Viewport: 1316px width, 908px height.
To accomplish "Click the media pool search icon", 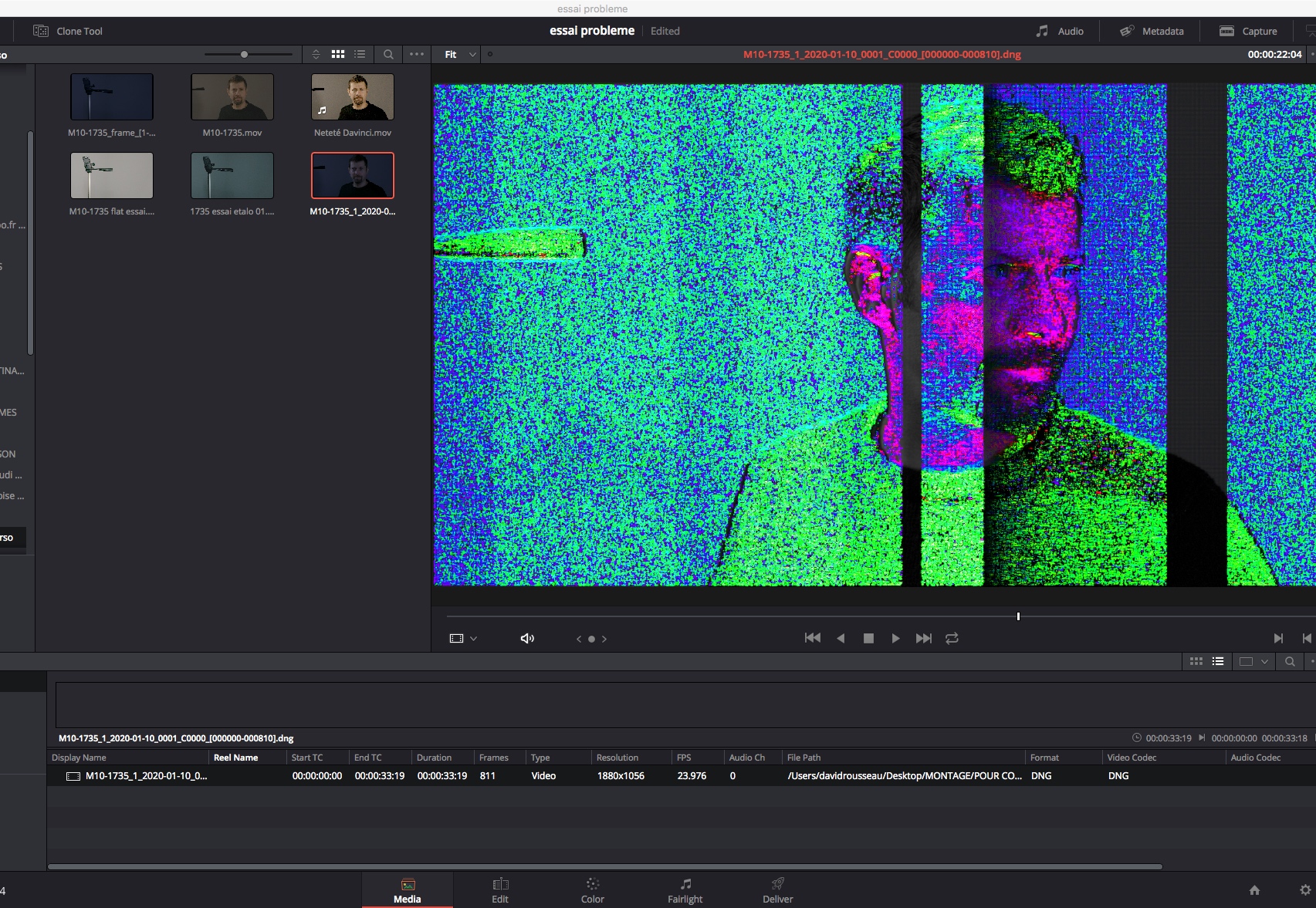I will (x=388, y=54).
